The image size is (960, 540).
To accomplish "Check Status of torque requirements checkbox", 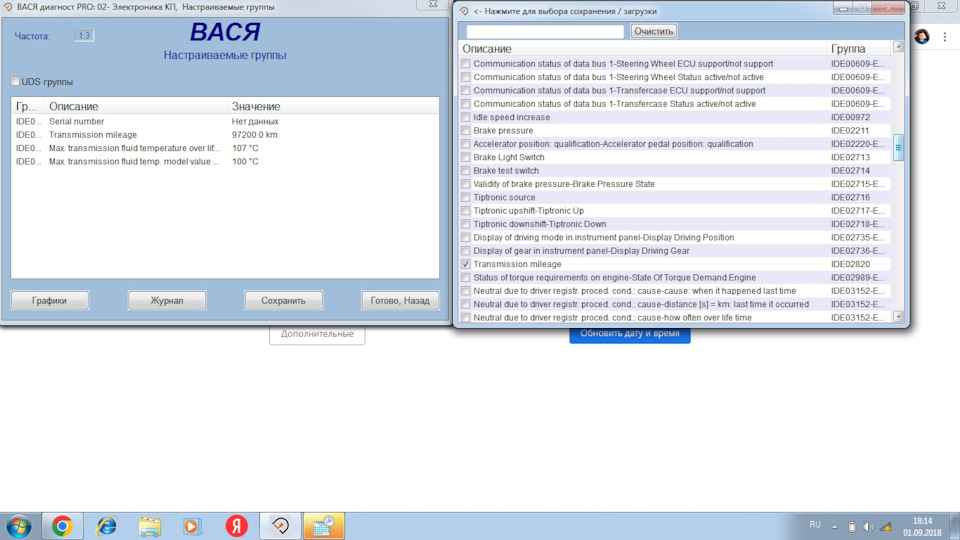I will point(466,277).
